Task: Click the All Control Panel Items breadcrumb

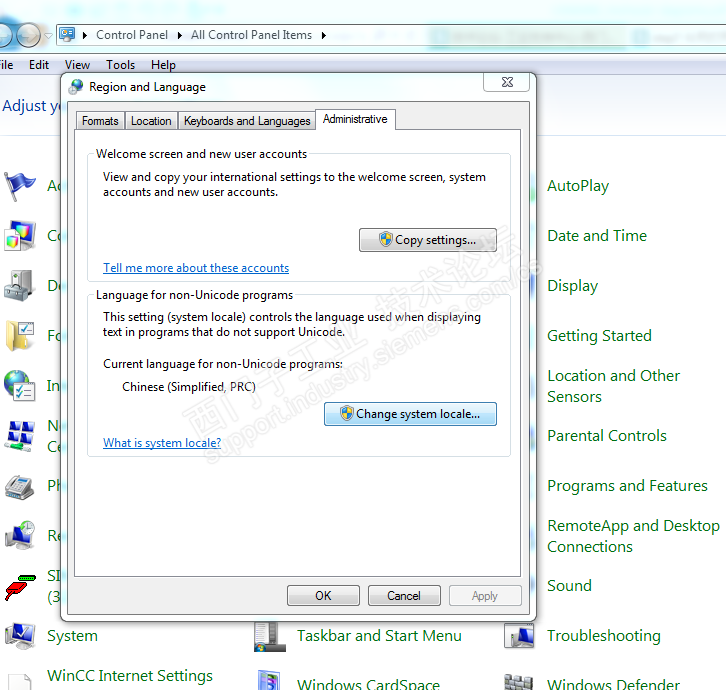Action: pyautogui.click(x=251, y=35)
